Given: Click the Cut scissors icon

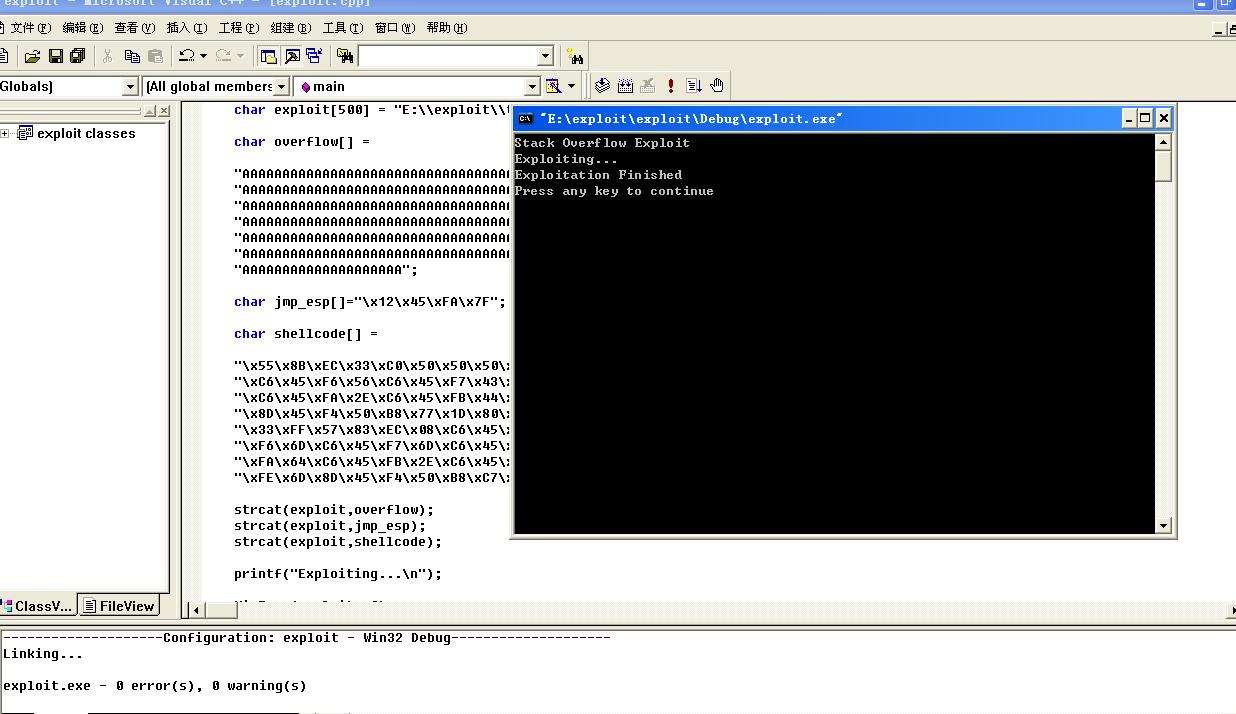Looking at the screenshot, I should [108, 56].
